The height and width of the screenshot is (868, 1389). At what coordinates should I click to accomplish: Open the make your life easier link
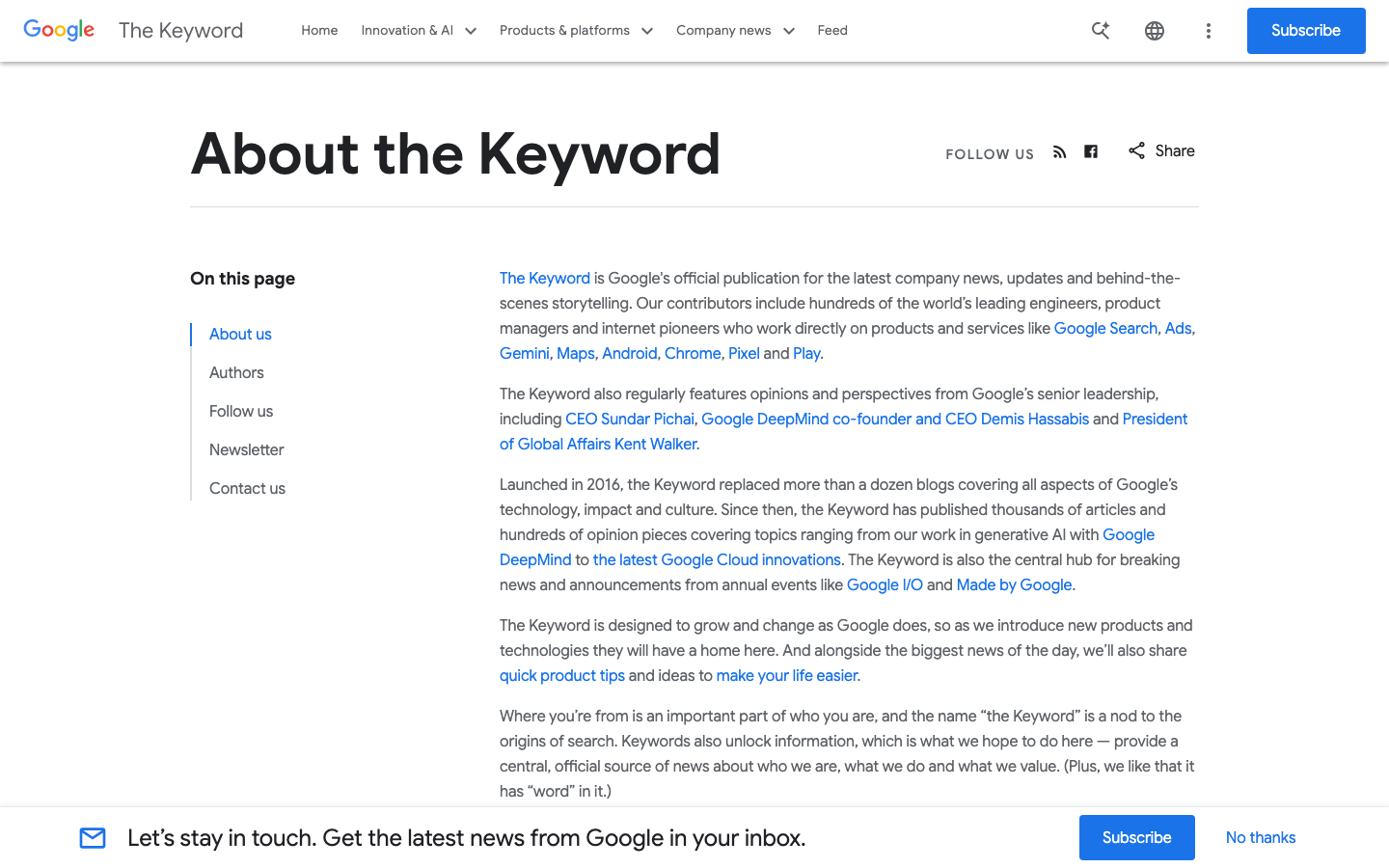pyautogui.click(x=787, y=675)
